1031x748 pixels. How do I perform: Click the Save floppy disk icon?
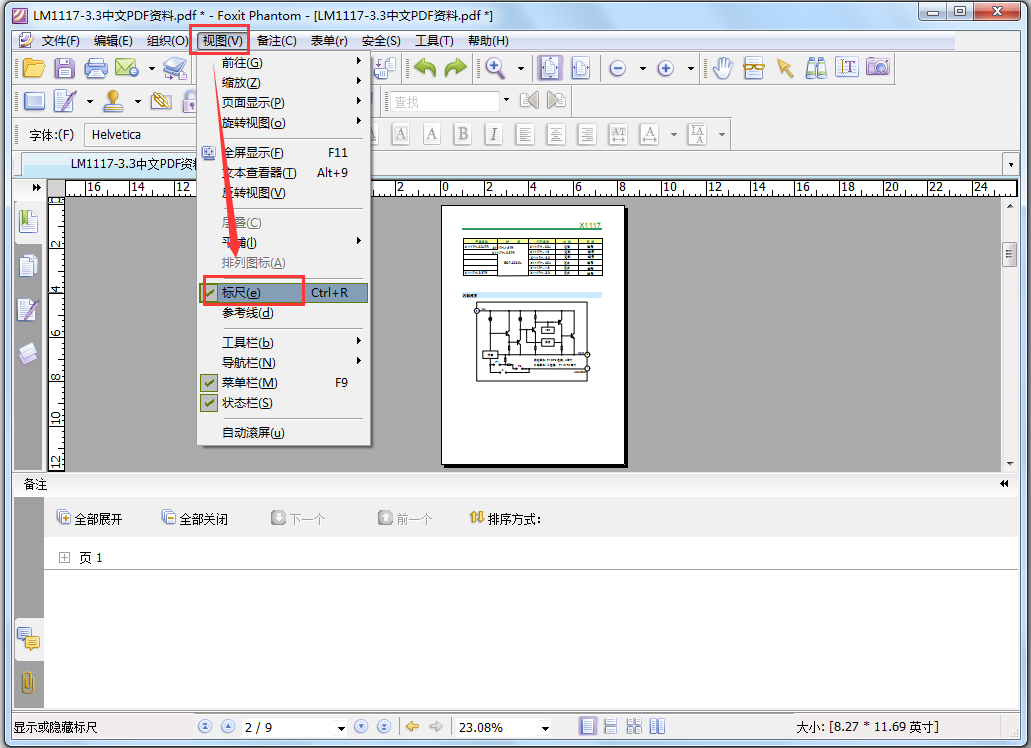coord(65,68)
